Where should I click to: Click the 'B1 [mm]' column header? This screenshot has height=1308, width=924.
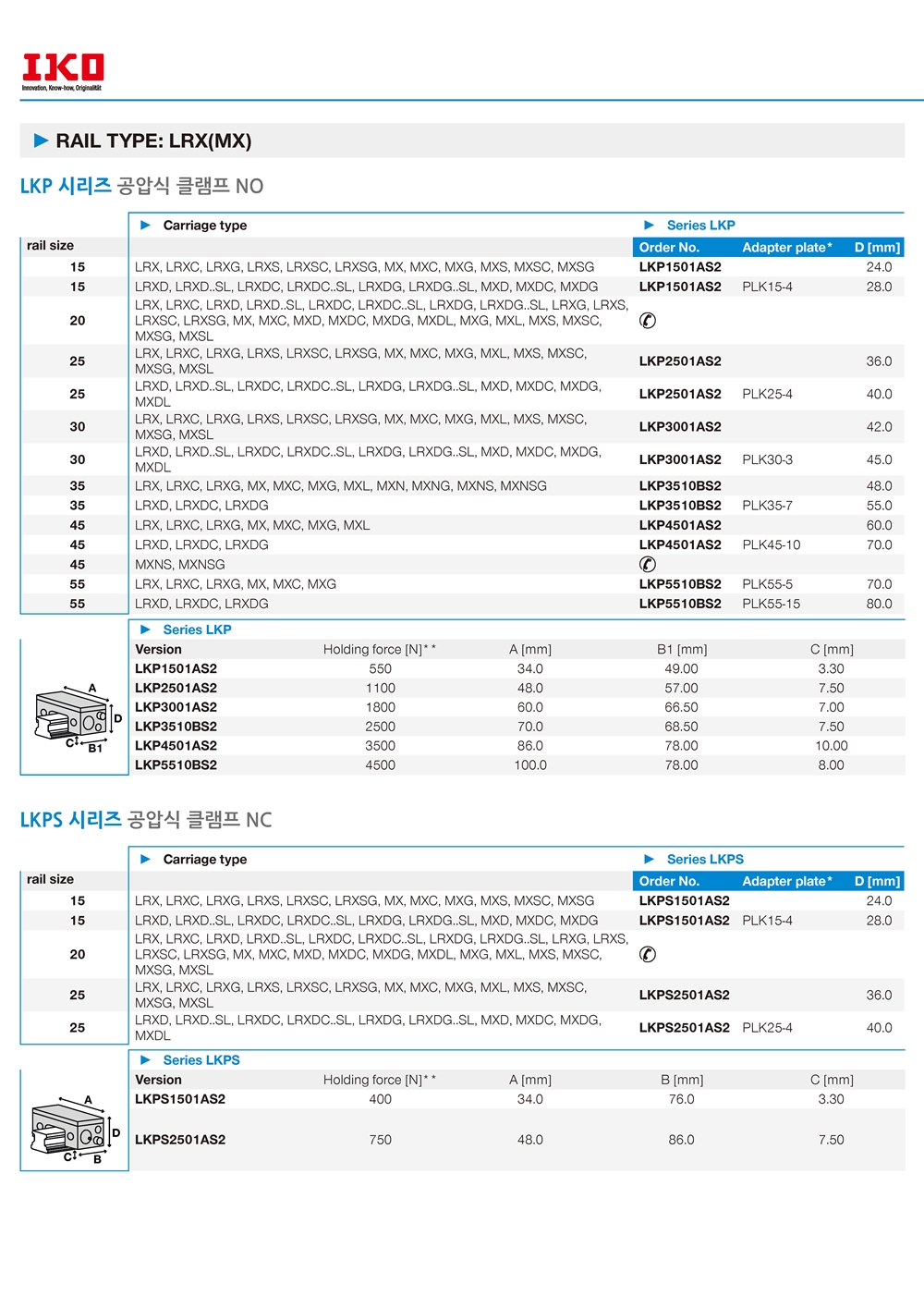(682, 649)
